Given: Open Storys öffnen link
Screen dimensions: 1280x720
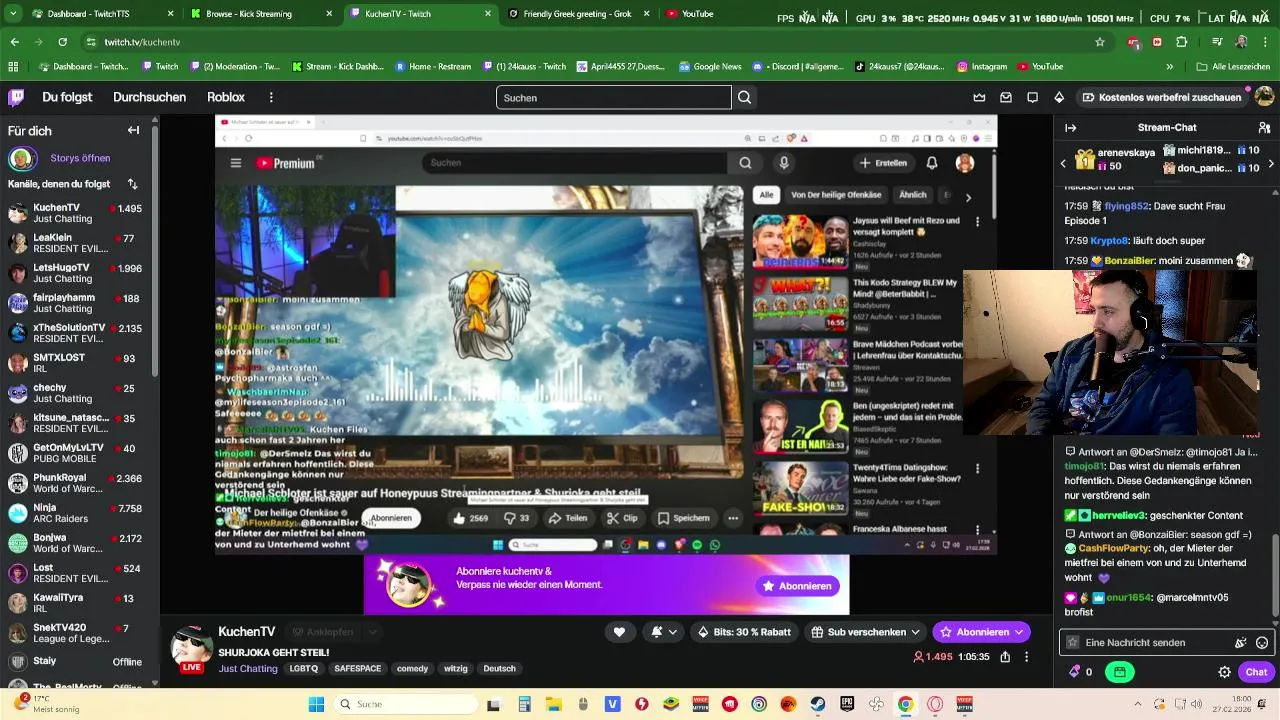Looking at the screenshot, I should 80,158.
